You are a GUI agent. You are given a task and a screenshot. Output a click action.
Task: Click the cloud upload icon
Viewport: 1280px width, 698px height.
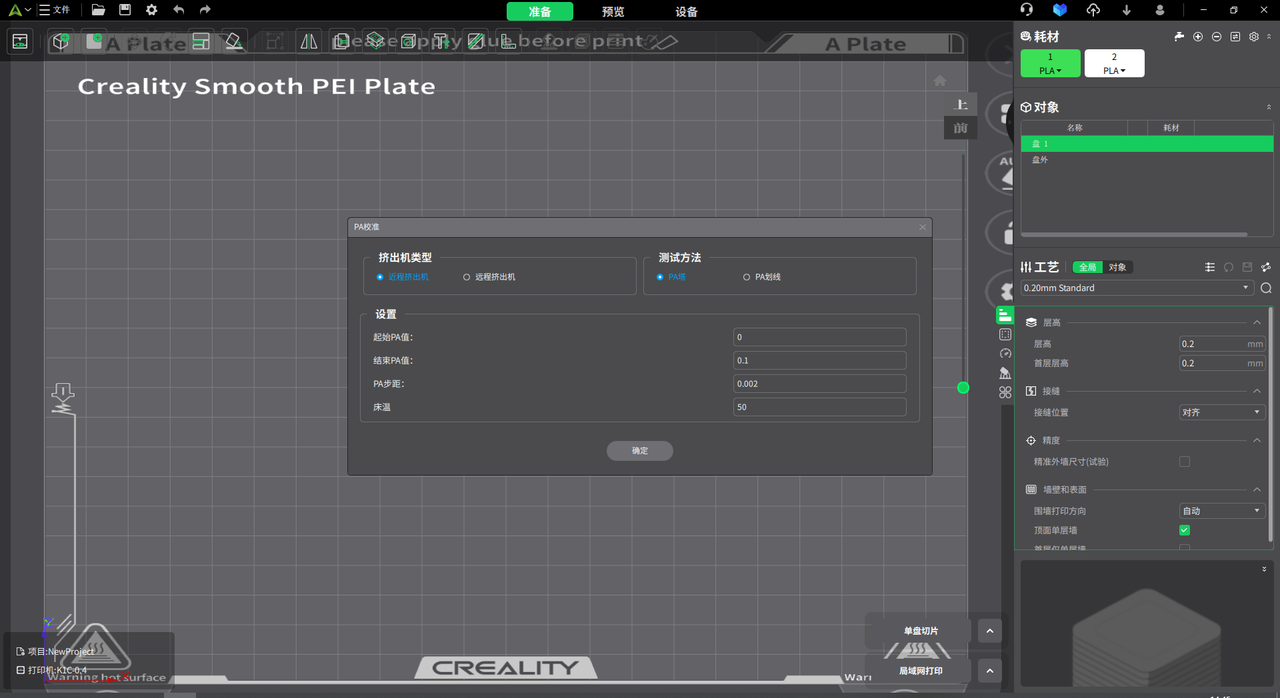1093,10
